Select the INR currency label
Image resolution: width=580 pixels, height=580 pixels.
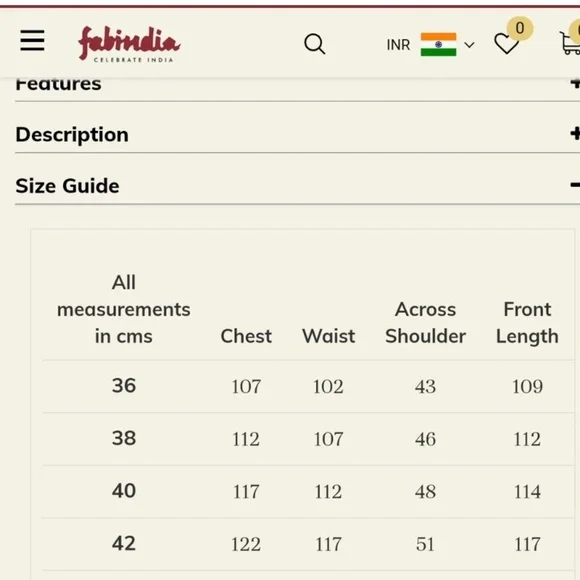[398, 45]
